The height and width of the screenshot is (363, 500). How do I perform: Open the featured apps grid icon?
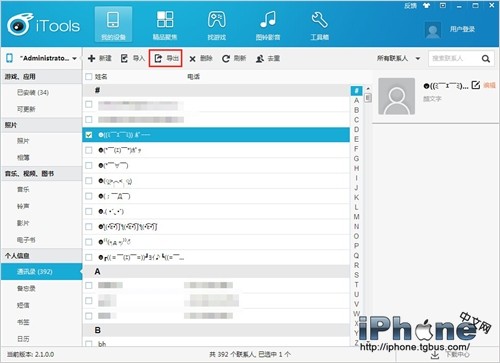point(165,20)
